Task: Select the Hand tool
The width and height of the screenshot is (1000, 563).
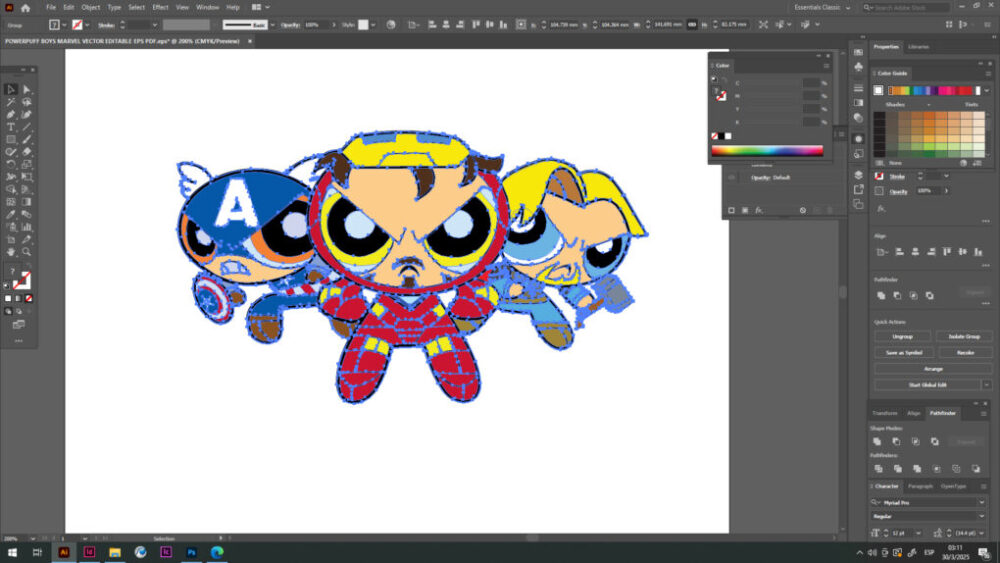Action: pyautogui.click(x=11, y=252)
